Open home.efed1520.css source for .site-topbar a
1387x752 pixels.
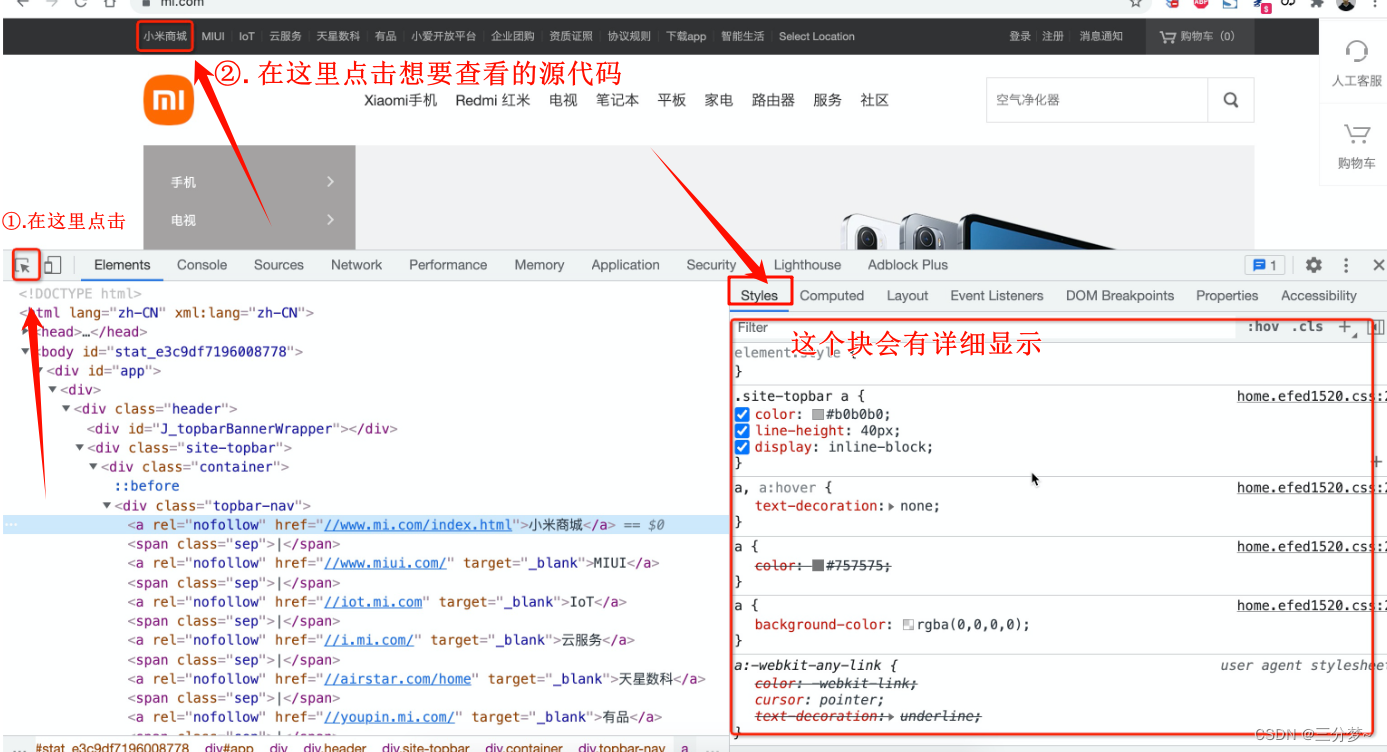[x=1311, y=396]
